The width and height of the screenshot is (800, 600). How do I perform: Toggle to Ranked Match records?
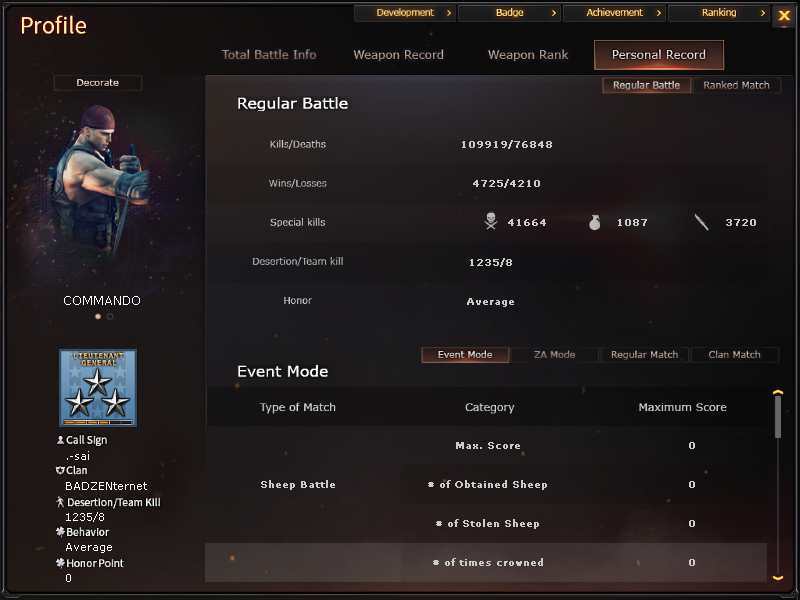(x=736, y=85)
